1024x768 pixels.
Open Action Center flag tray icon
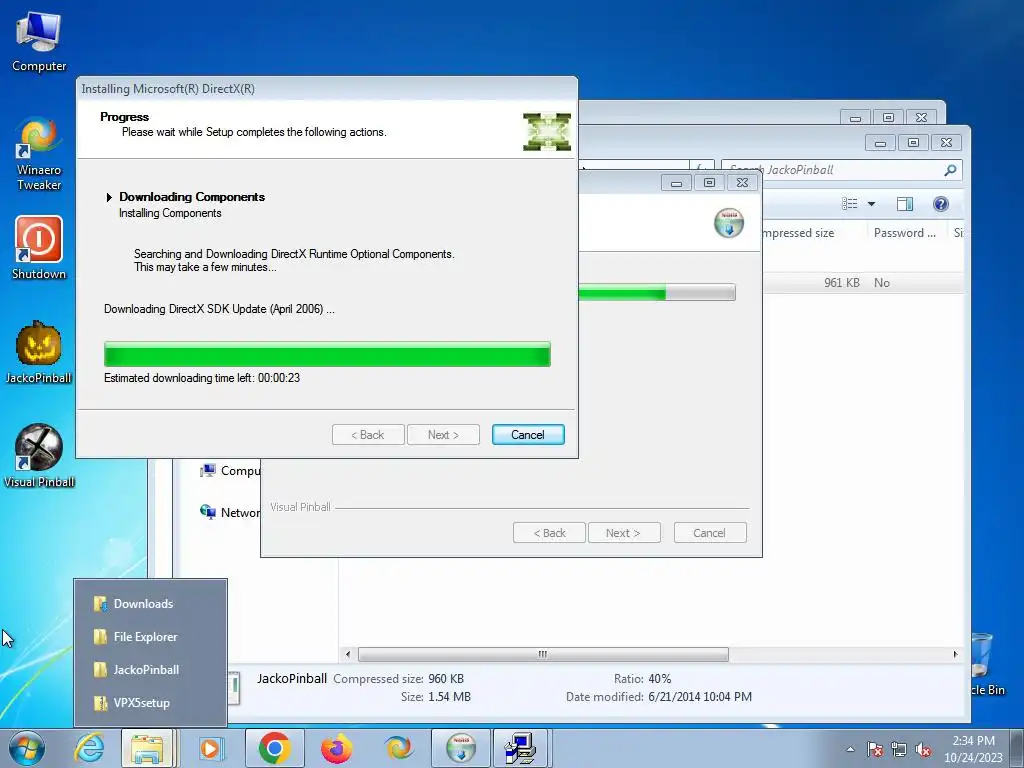click(x=875, y=750)
